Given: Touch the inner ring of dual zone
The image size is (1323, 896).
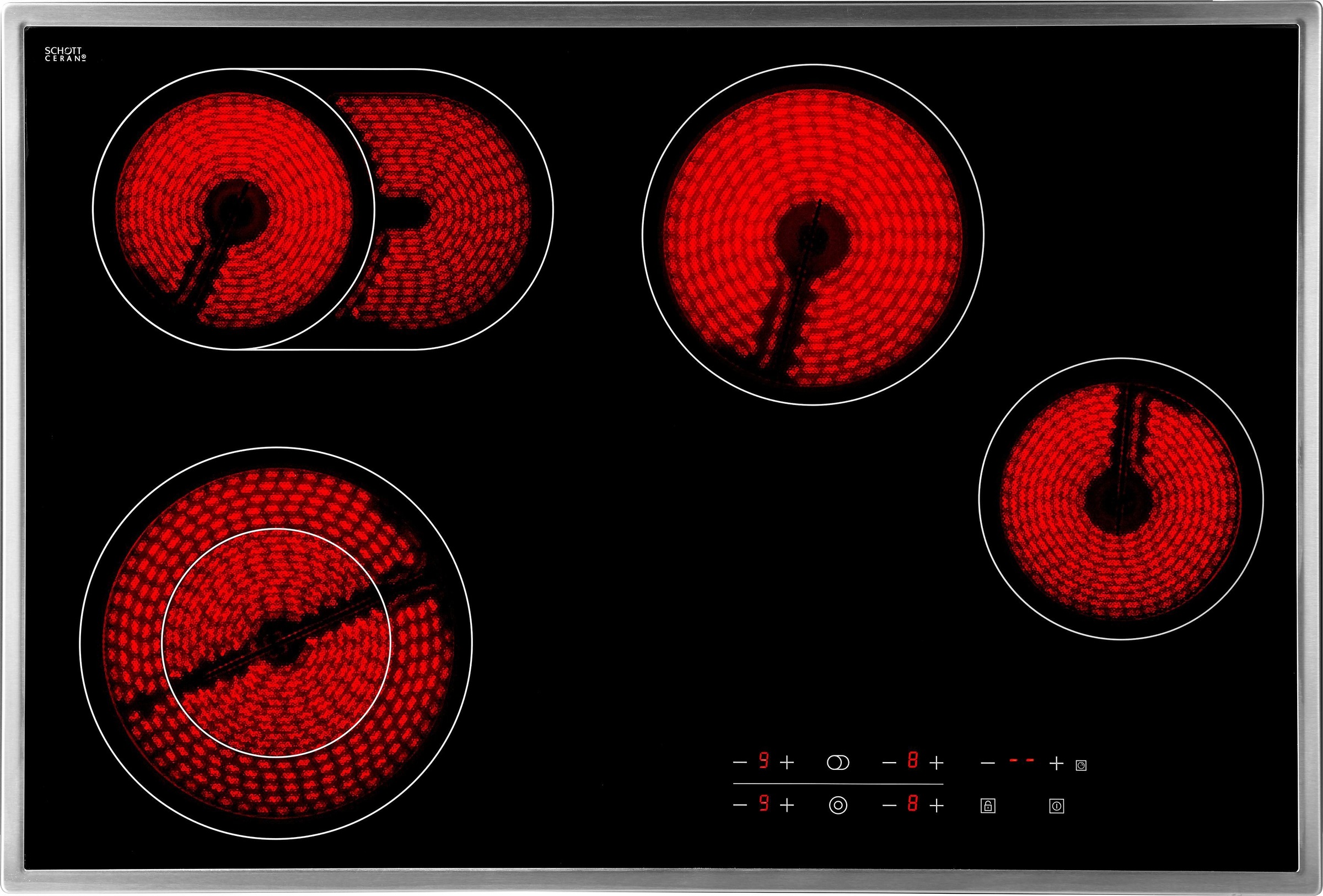Looking at the screenshot, I should tap(277, 643).
